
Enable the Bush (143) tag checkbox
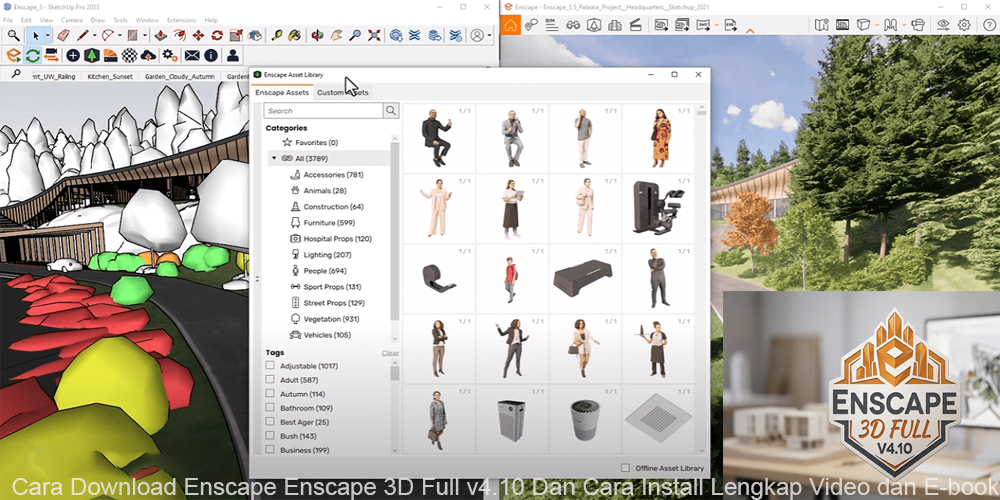pyautogui.click(x=270, y=436)
